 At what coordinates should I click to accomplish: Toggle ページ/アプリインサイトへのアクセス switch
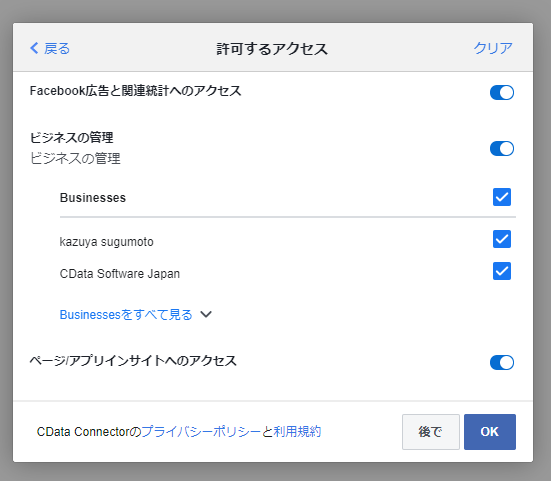tap(502, 363)
